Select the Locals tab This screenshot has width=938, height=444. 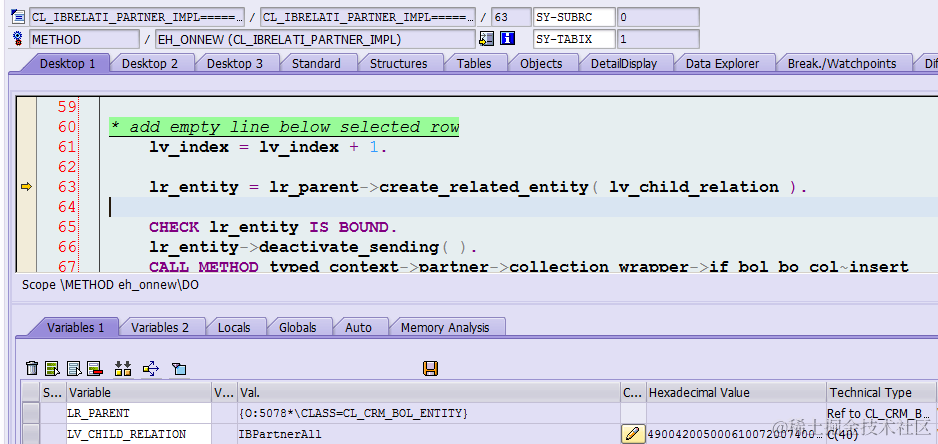(x=234, y=327)
